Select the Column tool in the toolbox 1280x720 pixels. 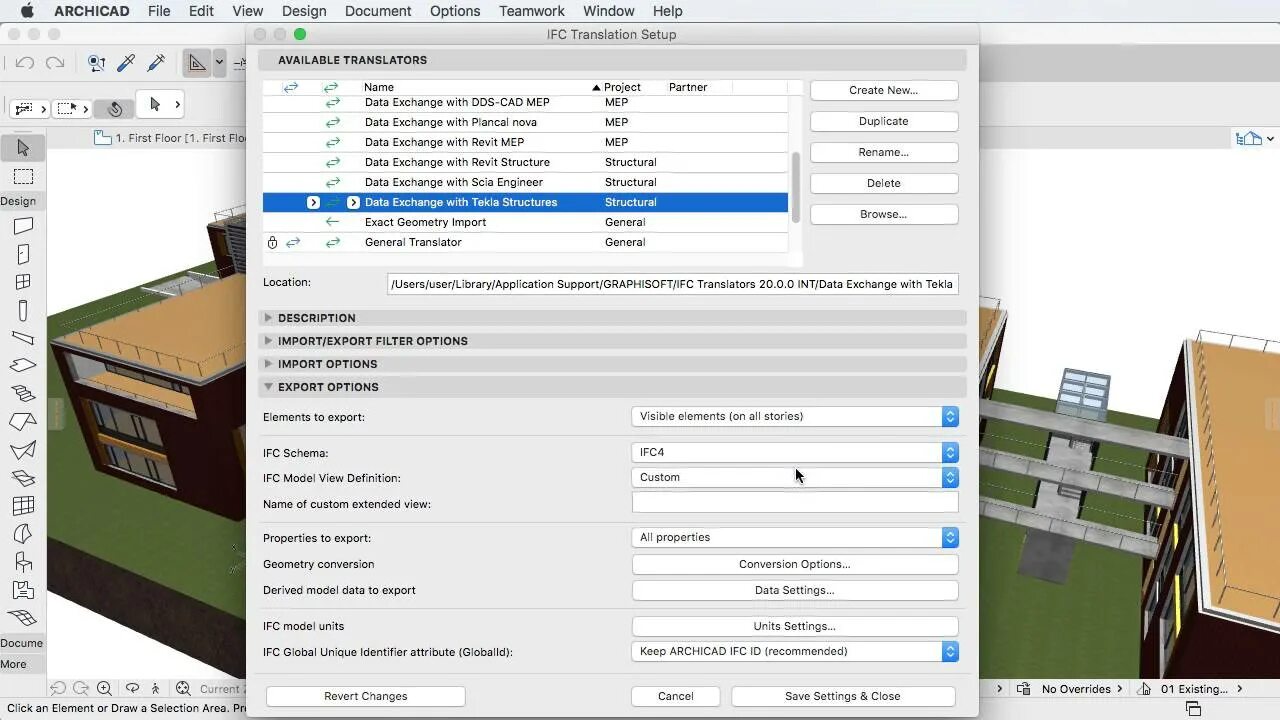[23, 310]
